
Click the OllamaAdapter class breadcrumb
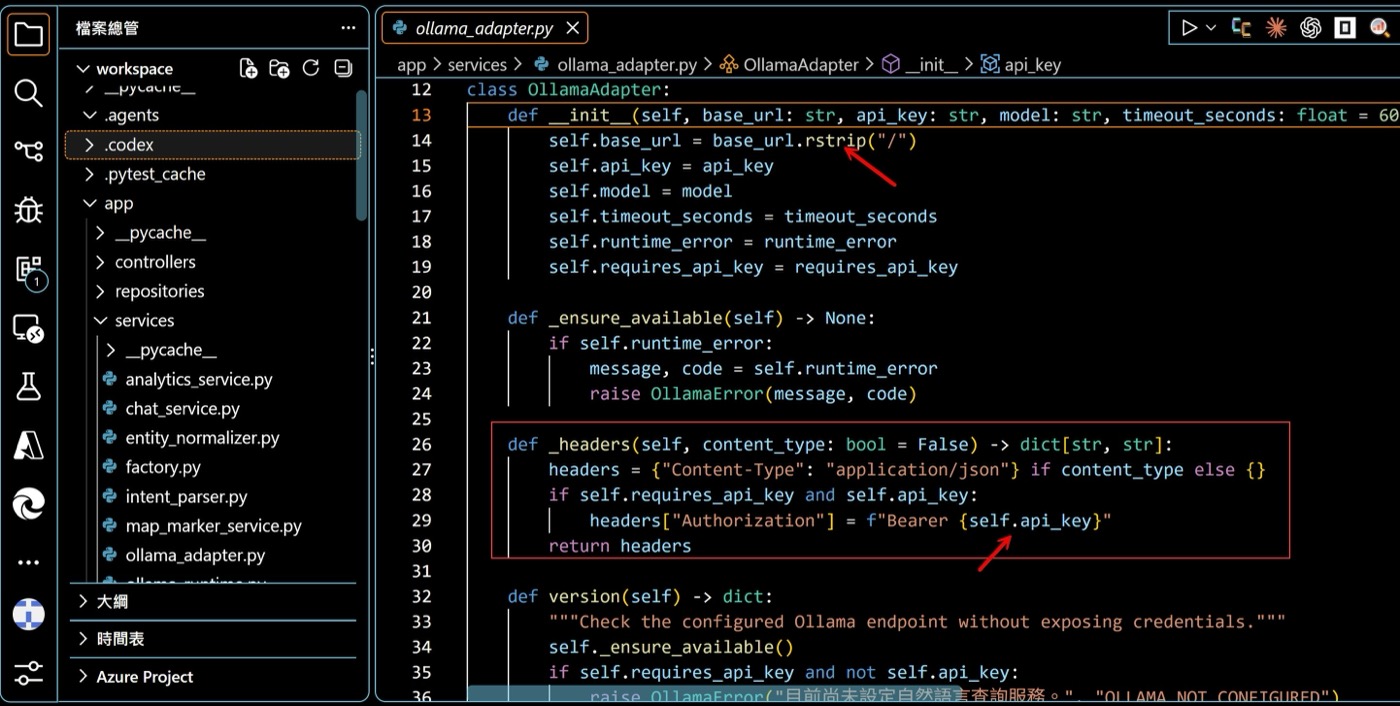(x=789, y=65)
